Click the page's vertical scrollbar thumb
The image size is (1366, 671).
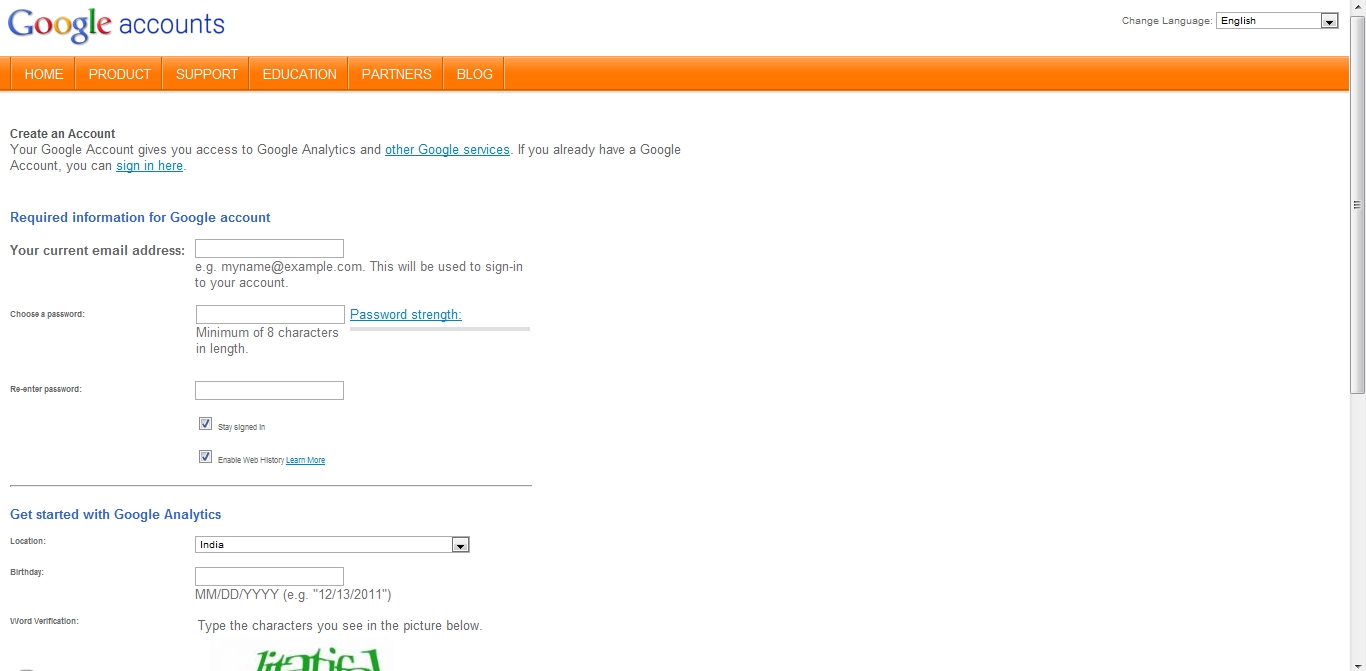click(1358, 205)
